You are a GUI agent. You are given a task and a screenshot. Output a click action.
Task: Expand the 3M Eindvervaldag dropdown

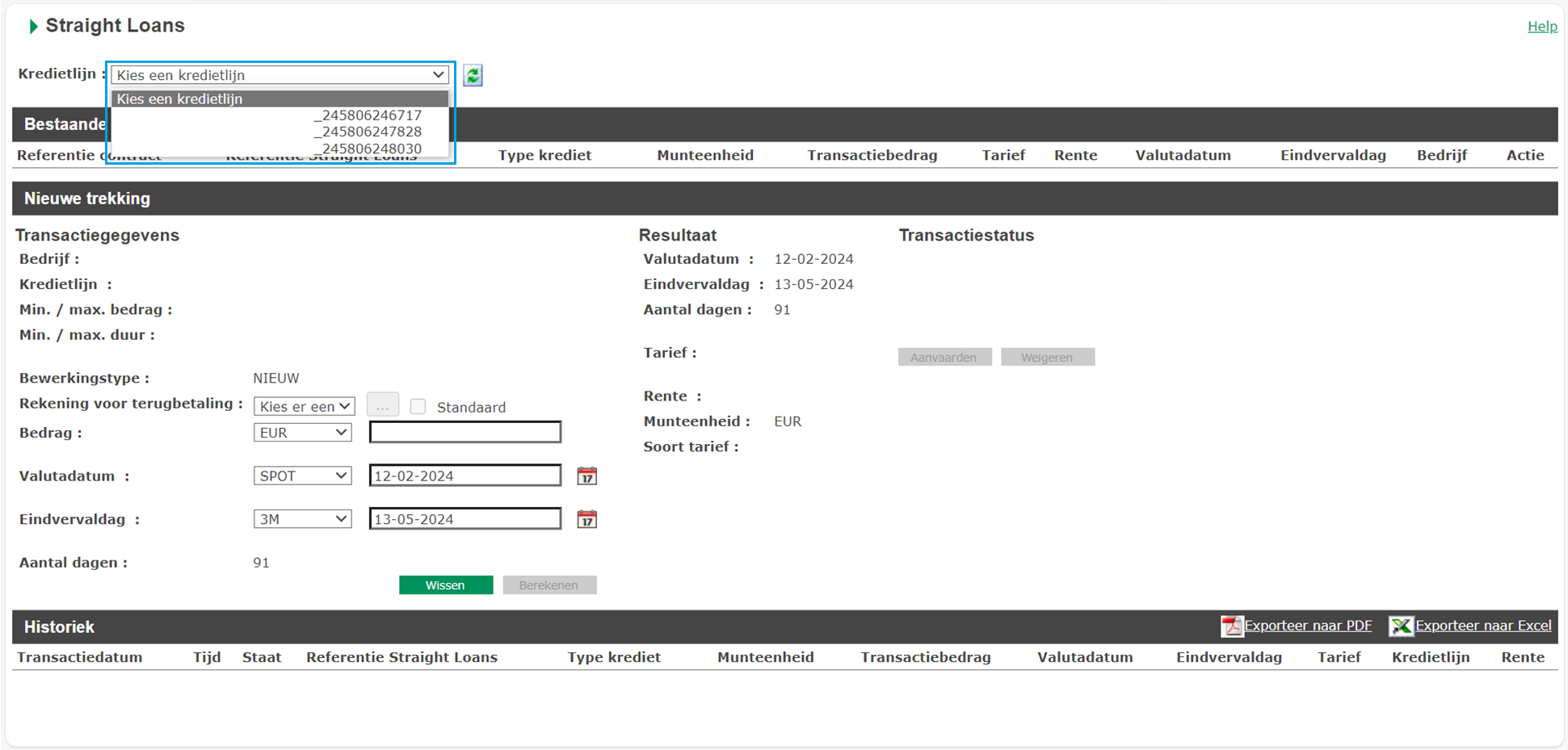tap(302, 519)
